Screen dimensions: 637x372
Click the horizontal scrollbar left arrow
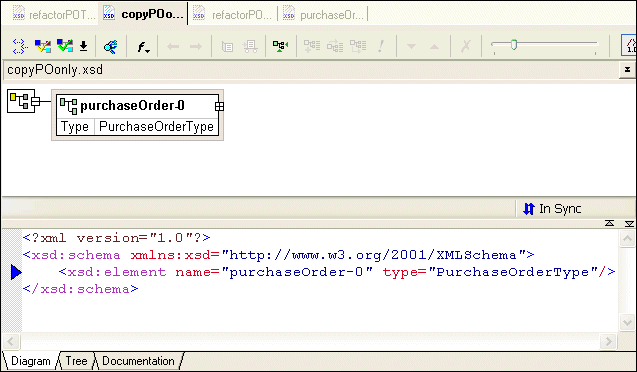click(11, 341)
